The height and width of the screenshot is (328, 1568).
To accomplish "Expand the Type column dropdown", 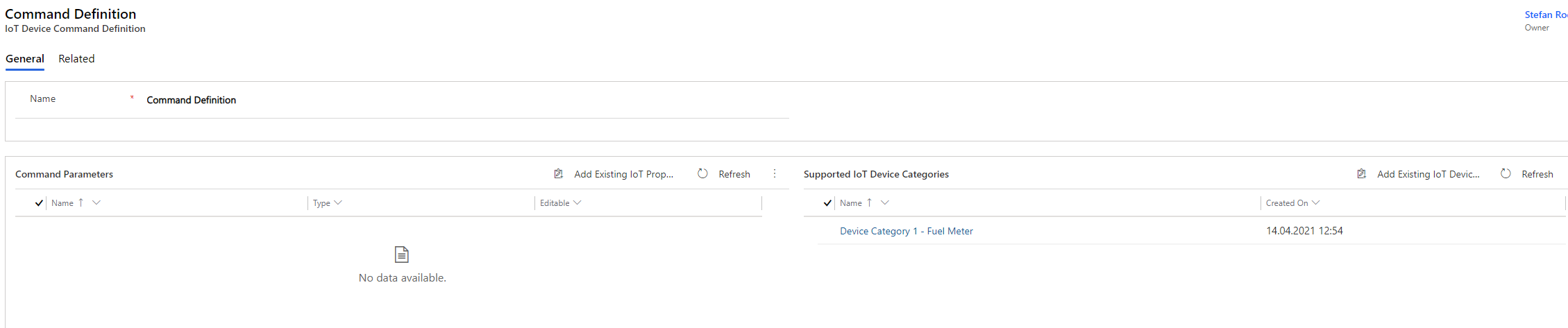I will (338, 202).
